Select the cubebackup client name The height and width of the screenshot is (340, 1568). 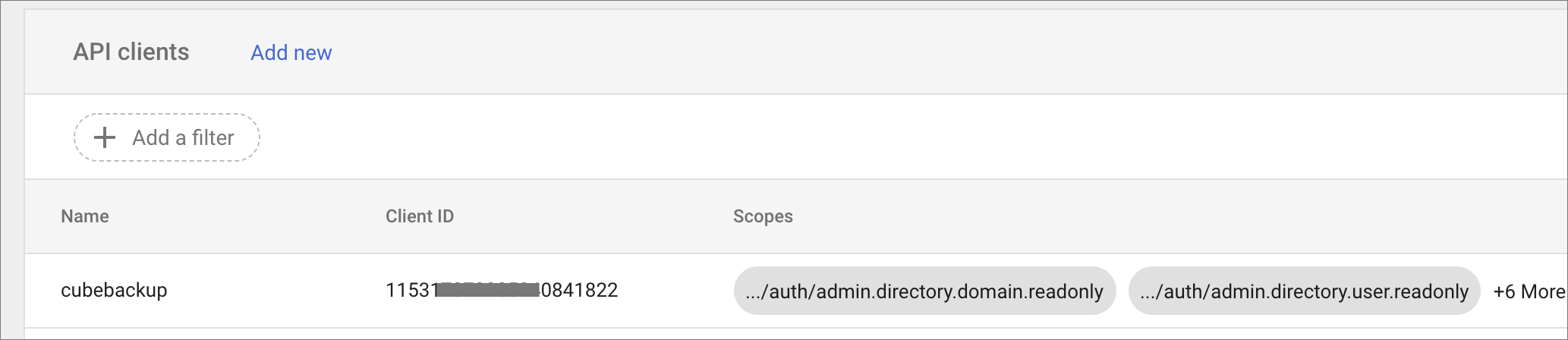[x=114, y=290]
